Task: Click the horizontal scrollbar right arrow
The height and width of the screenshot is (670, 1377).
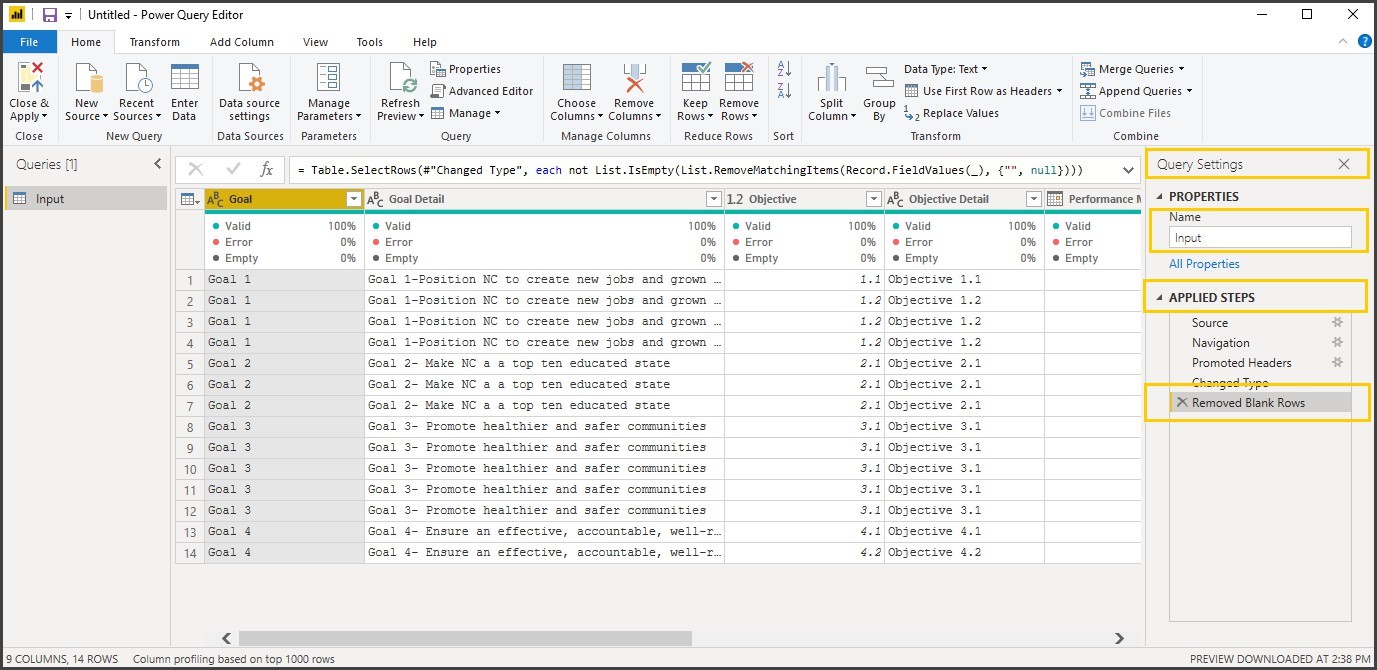Action: pos(1119,638)
